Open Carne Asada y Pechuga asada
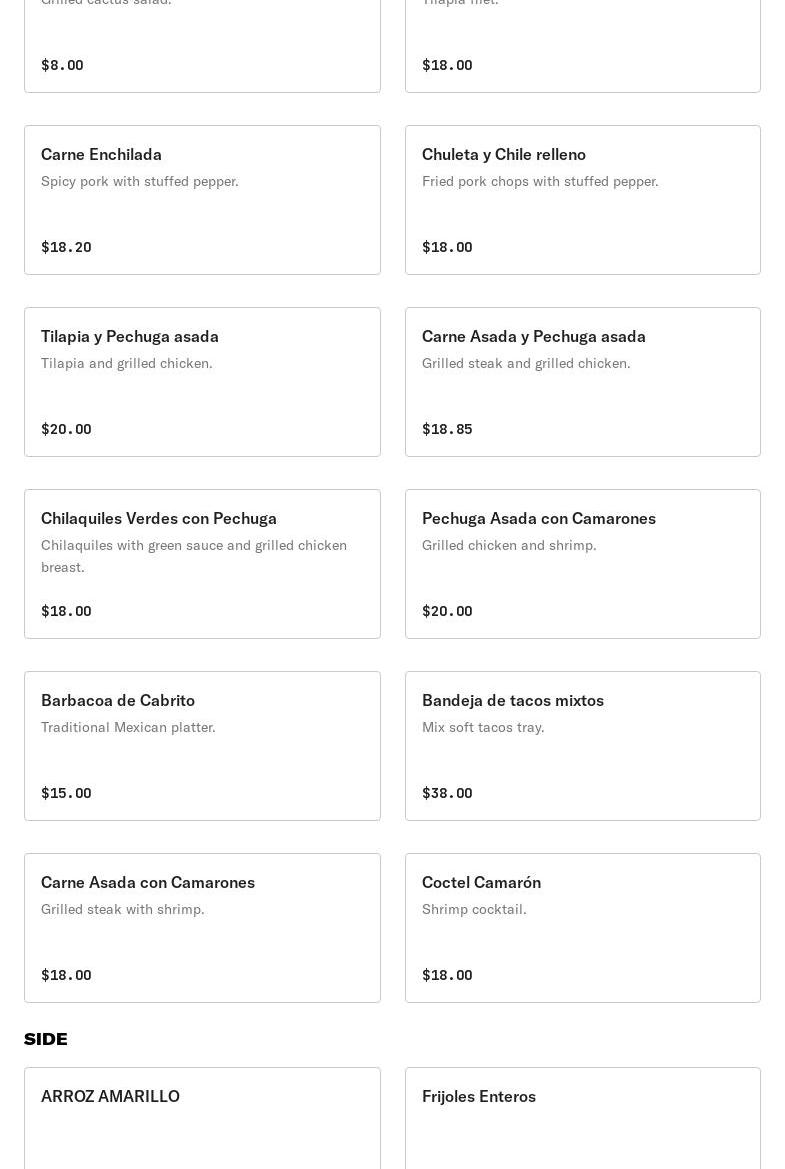Viewport: 785px width, 1169px height. (533, 336)
